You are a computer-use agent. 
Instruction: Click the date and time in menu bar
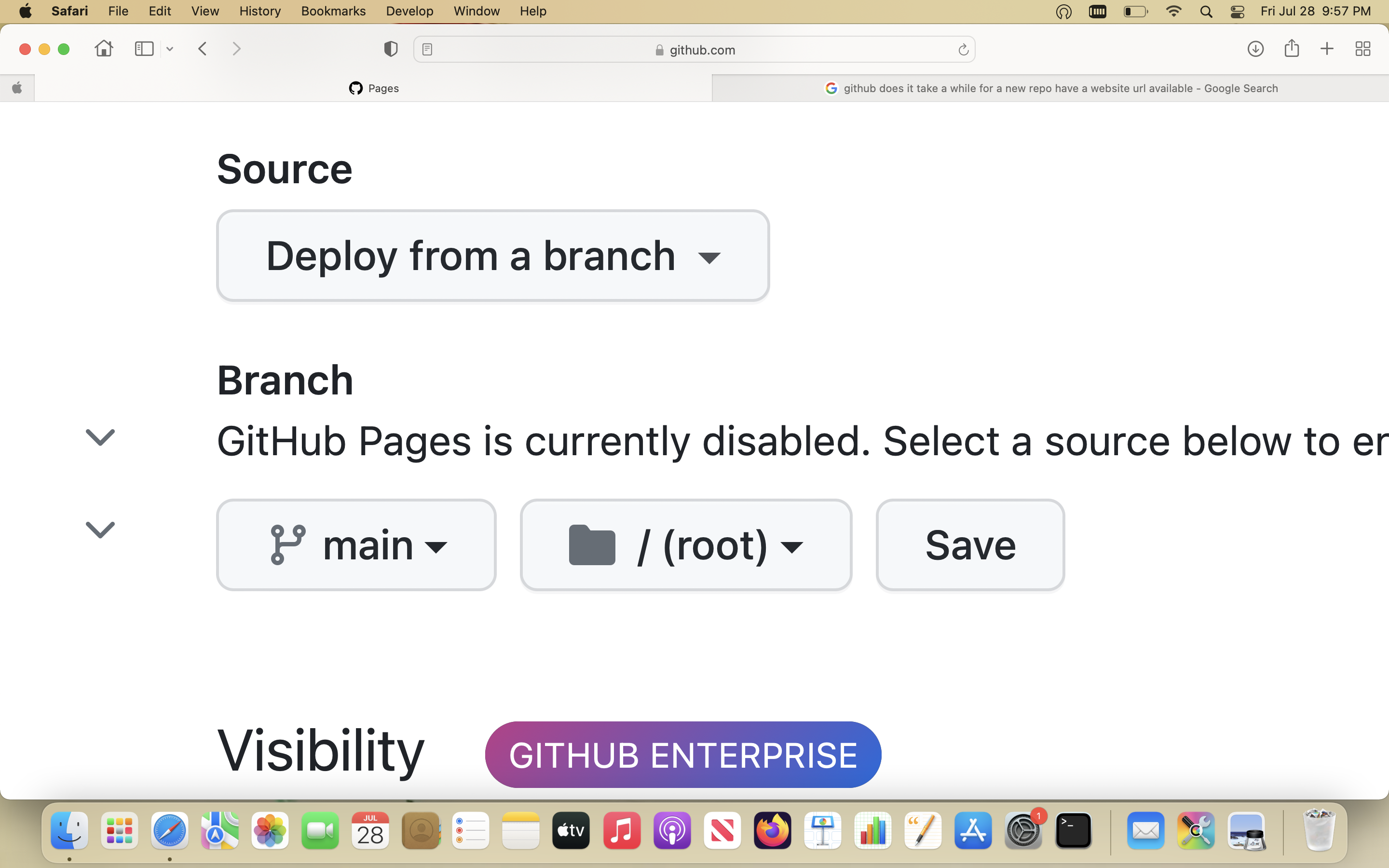[1316, 12]
